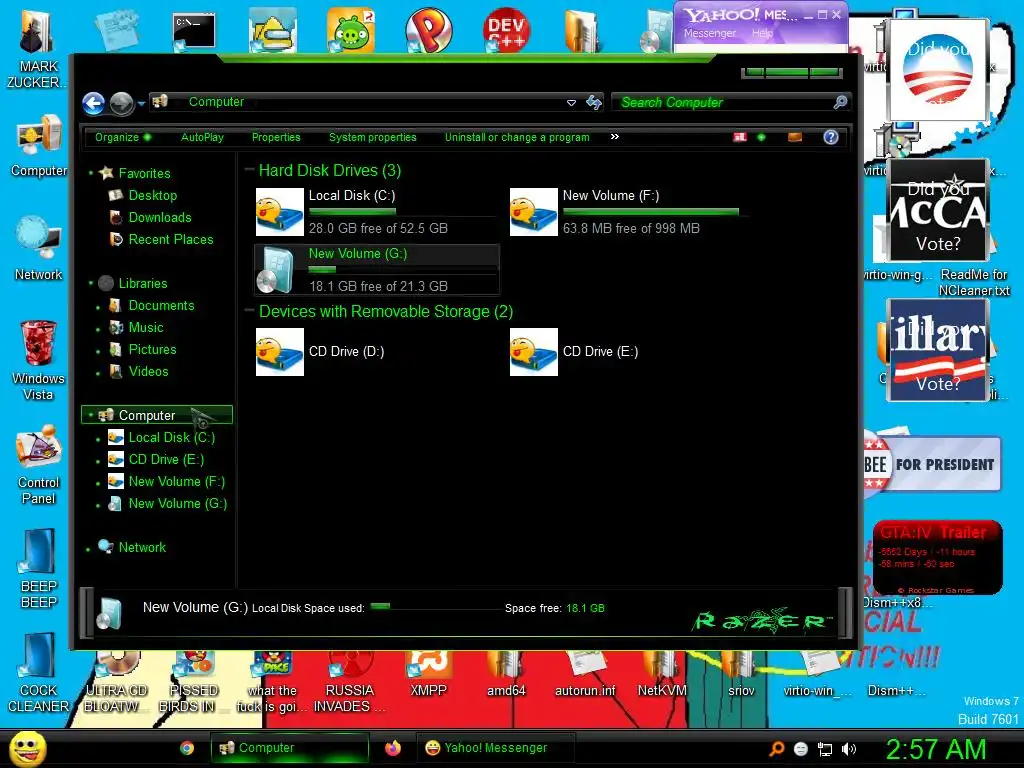Select New Volume (G:) drive icon
1024x768 pixels.
point(277,270)
